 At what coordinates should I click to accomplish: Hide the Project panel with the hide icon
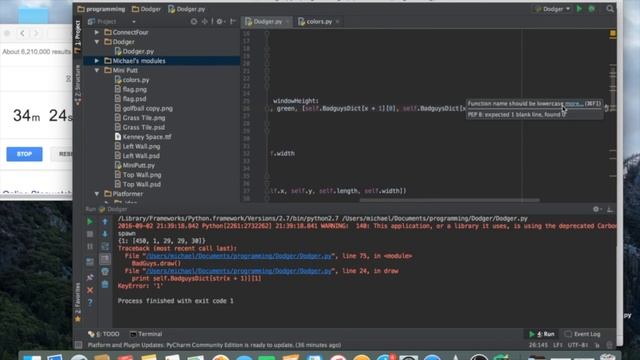click(233, 21)
